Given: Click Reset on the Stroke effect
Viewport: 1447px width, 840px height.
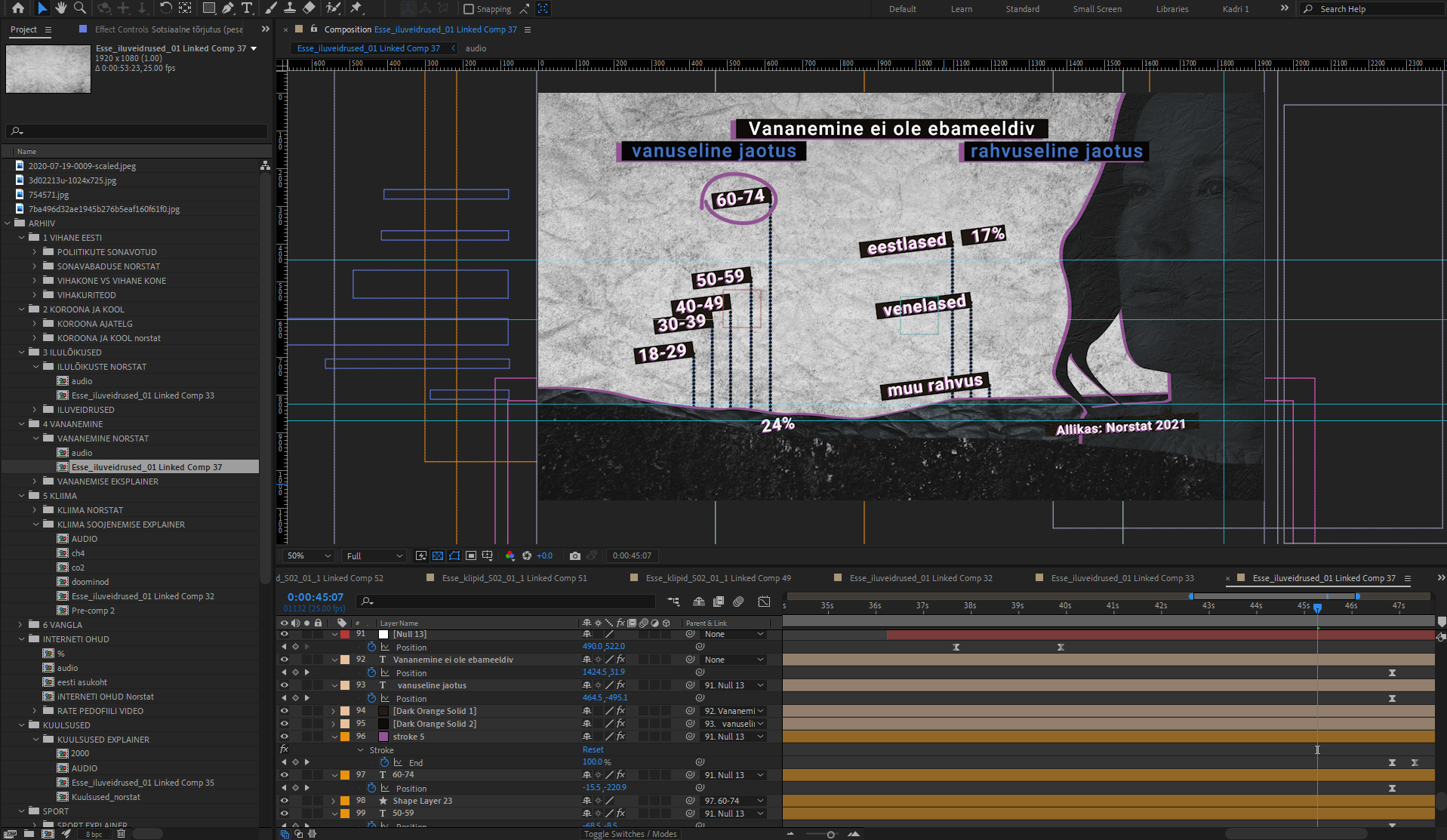Looking at the screenshot, I should pos(593,750).
